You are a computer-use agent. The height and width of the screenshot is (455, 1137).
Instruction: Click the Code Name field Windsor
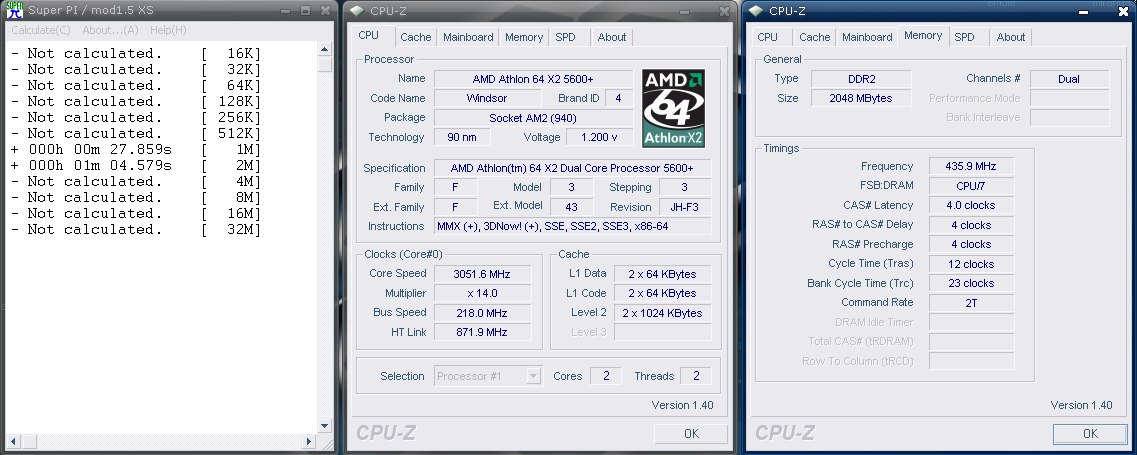(x=487, y=98)
